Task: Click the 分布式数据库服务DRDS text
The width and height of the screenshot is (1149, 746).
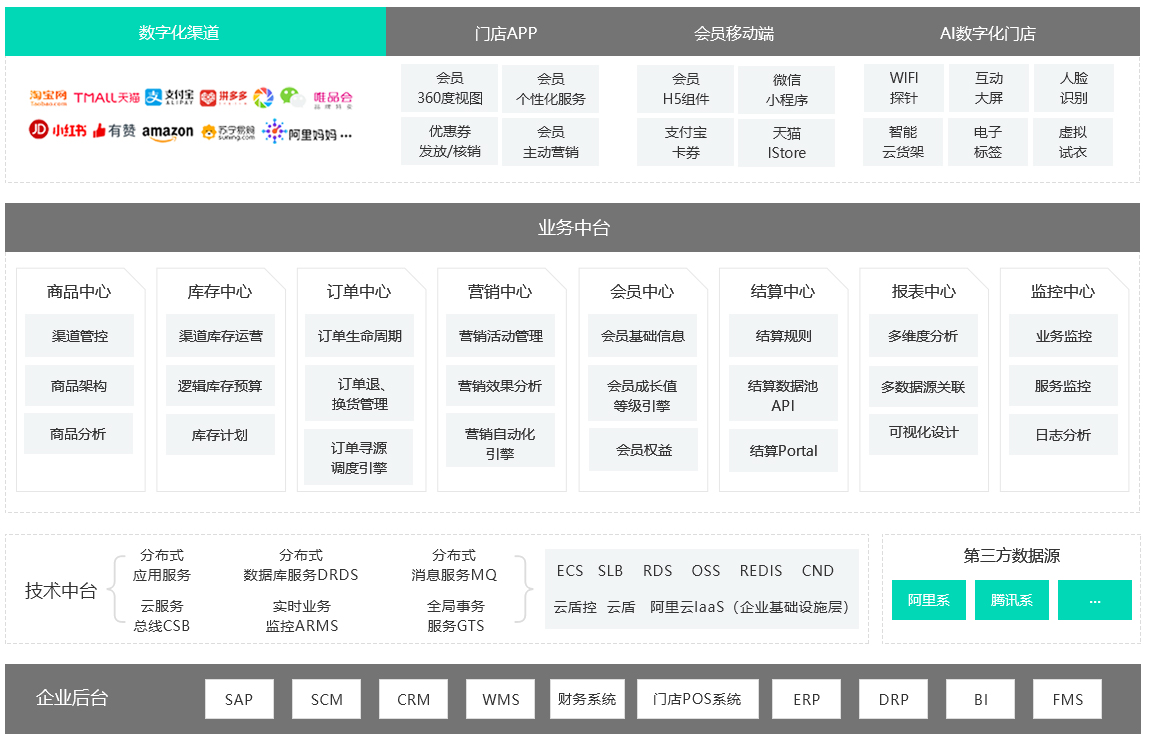Action: [x=300, y=565]
